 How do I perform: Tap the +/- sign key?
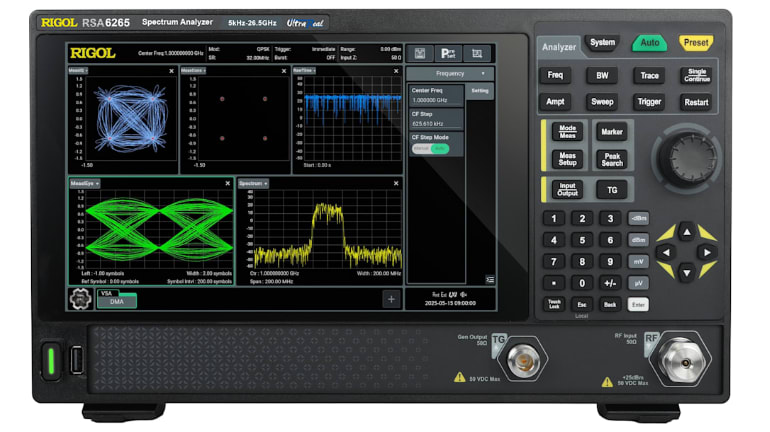click(610, 283)
